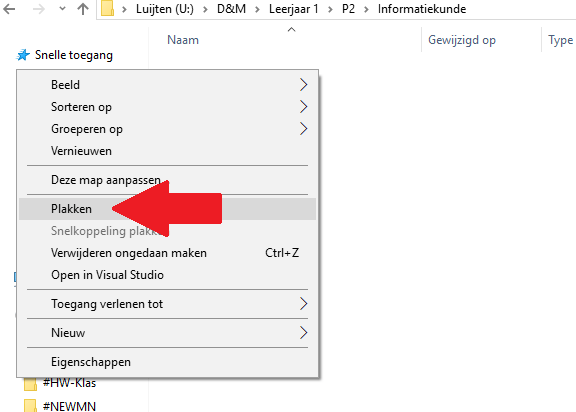Screen dimensions: 576x412
Task: Click the folder icon in the address bar
Action: (107, 8)
